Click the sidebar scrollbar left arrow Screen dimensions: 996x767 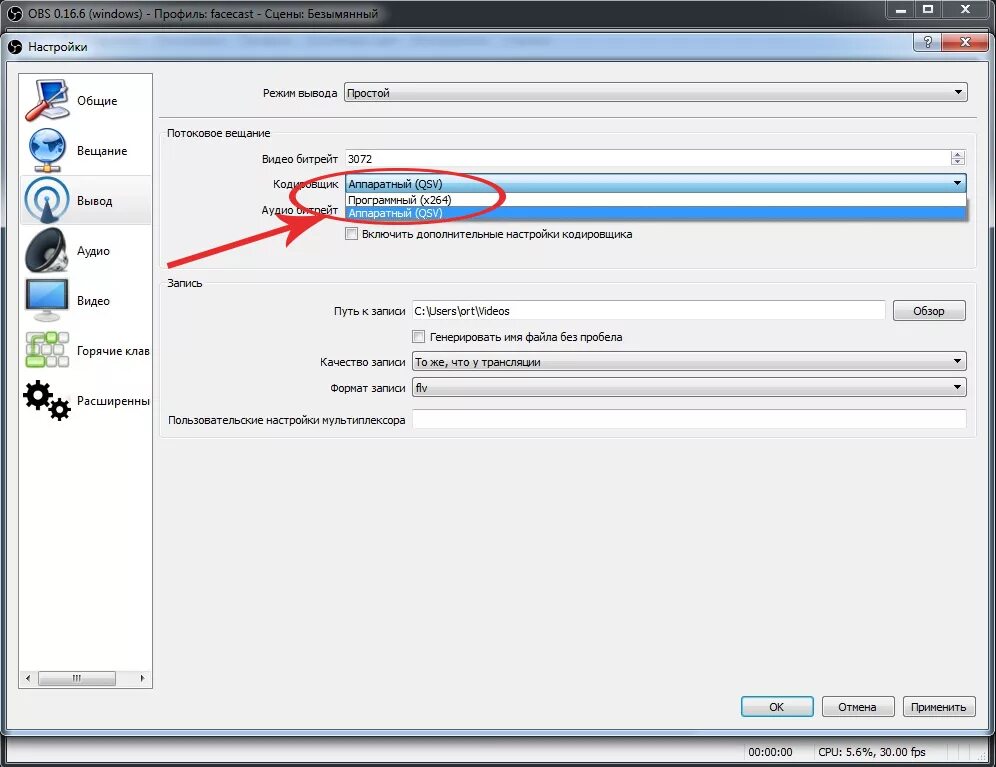click(28, 678)
